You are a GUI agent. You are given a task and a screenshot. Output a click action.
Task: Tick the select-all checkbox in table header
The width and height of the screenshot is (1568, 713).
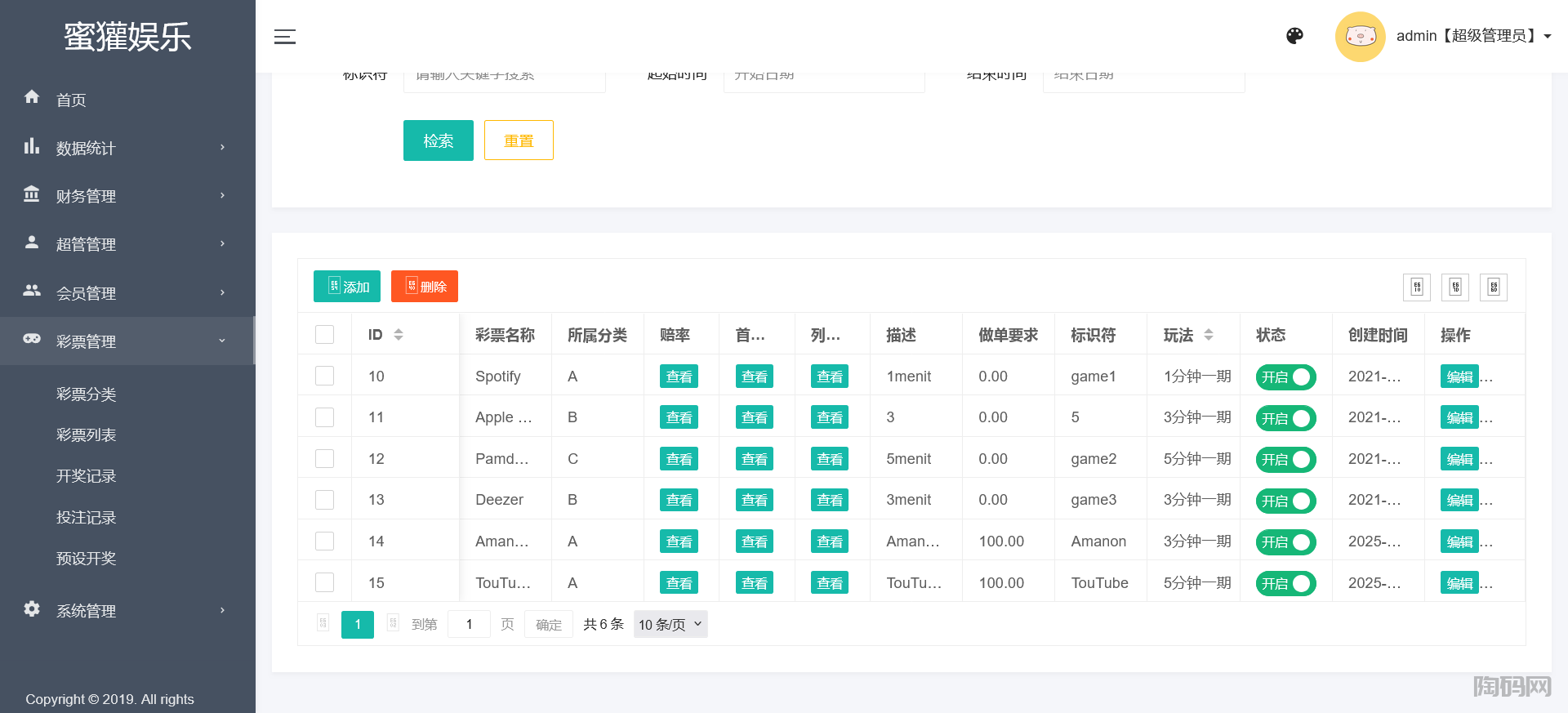pyautogui.click(x=324, y=335)
